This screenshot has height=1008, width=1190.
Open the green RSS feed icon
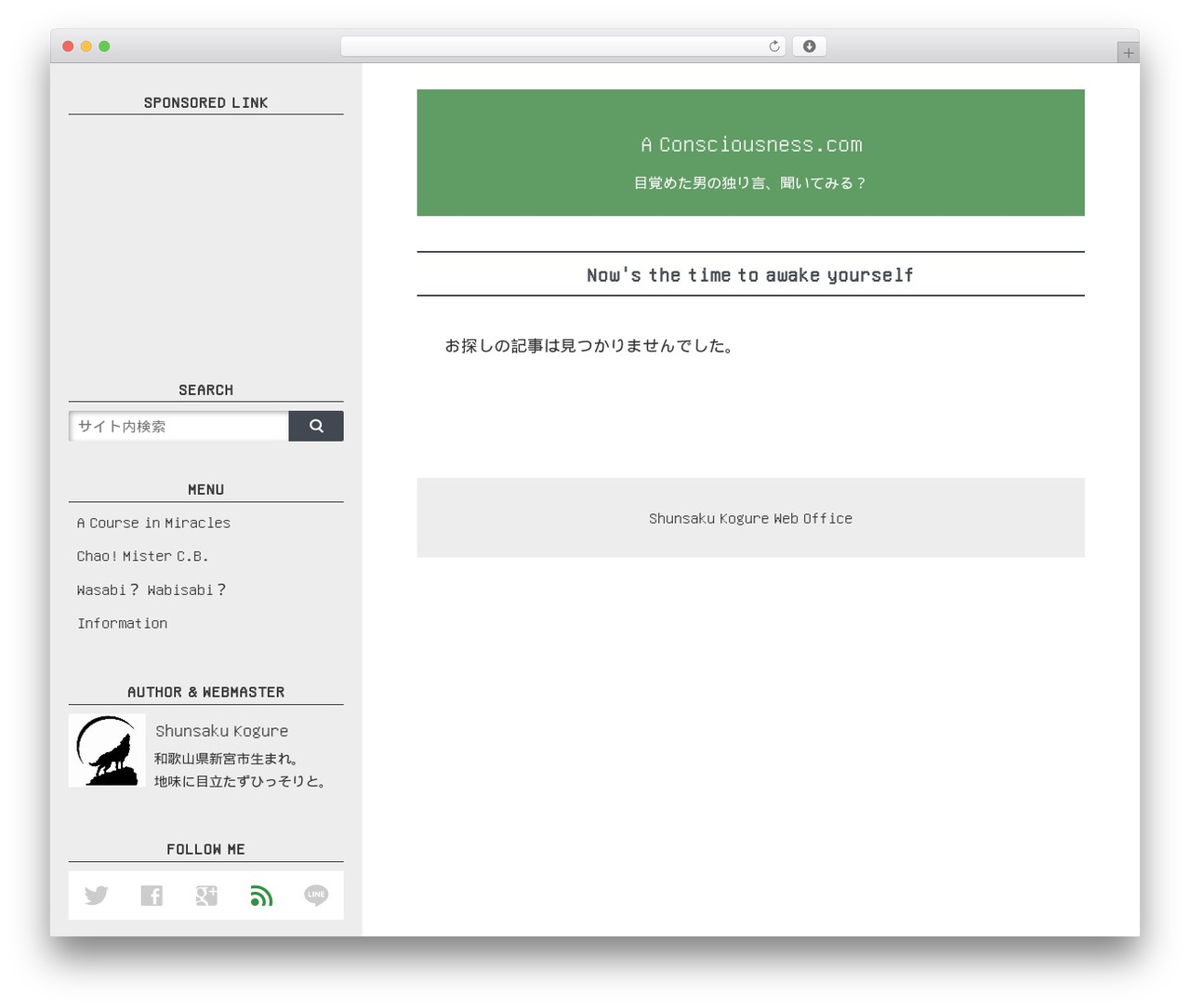point(261,895)
